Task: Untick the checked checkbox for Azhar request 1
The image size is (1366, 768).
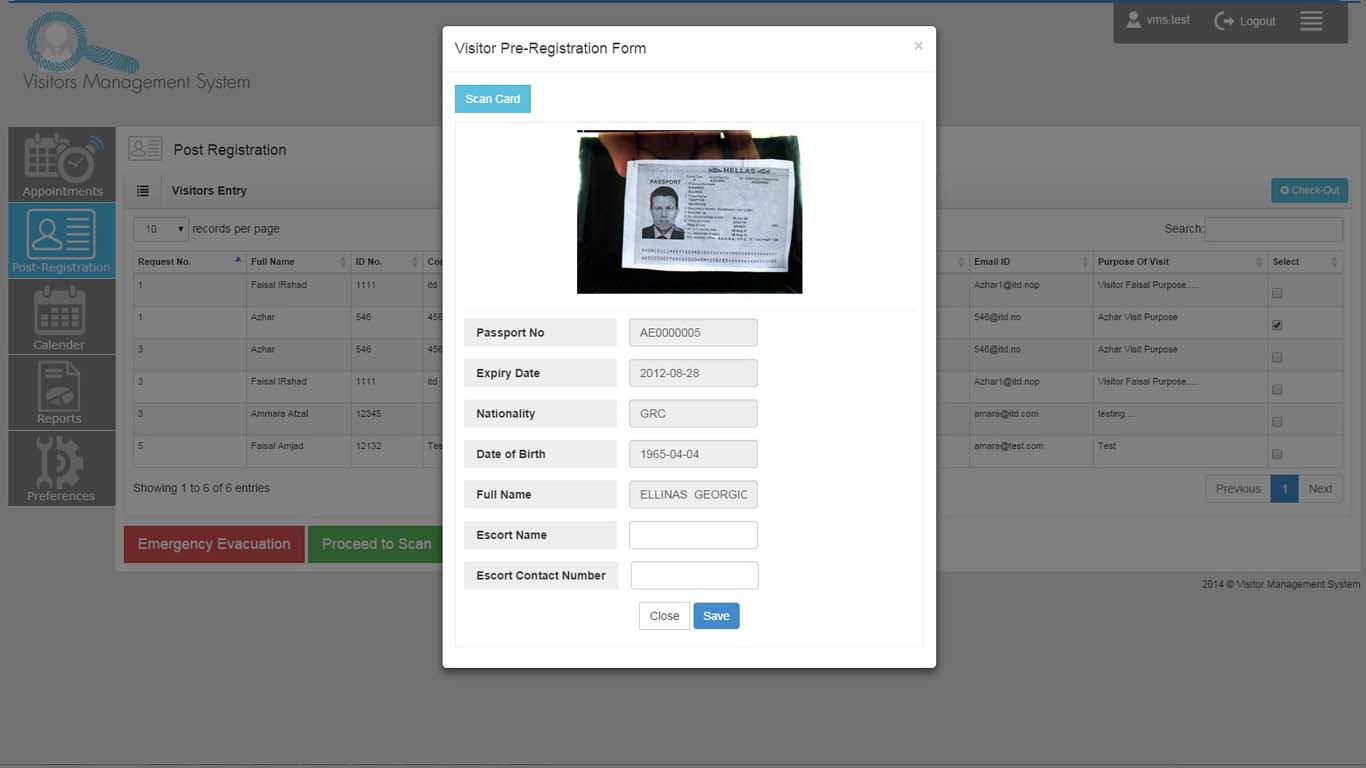Action: coord(1276,325)
